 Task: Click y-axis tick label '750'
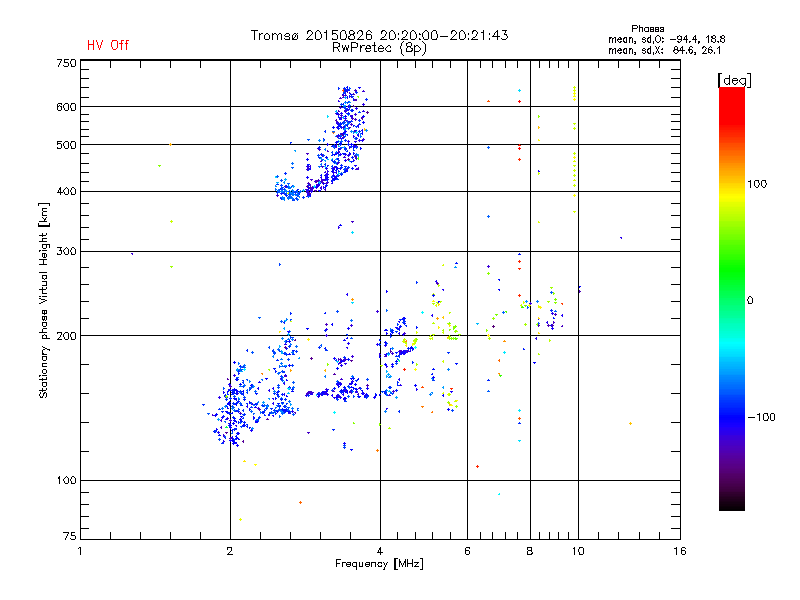[66, 63]
